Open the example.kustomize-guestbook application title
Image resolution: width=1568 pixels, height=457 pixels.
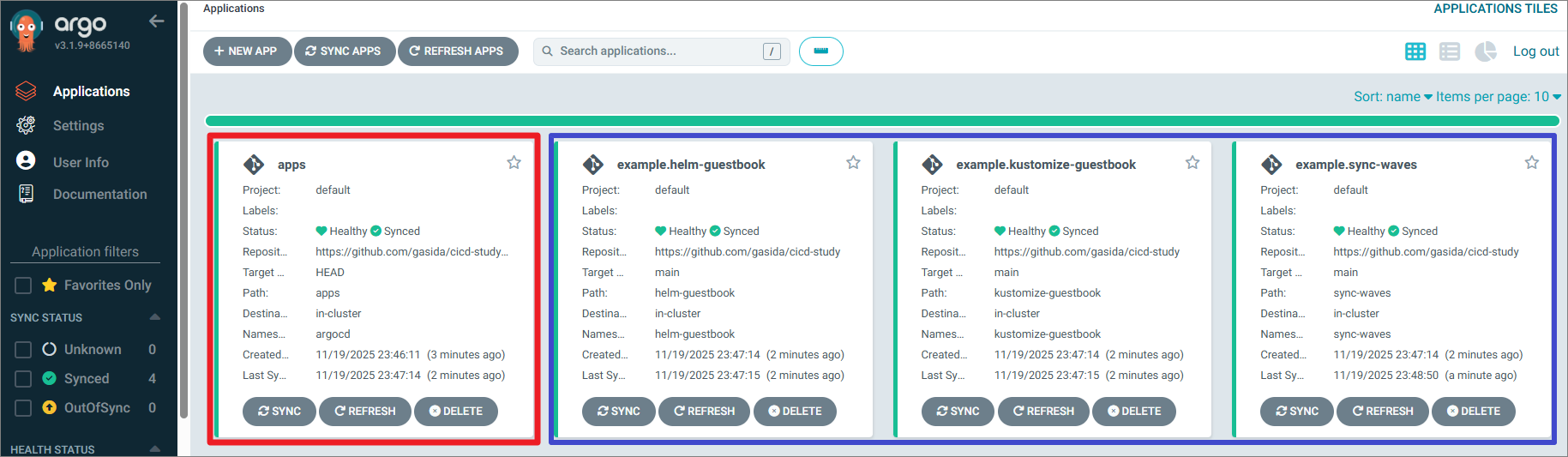(1046, 165)
